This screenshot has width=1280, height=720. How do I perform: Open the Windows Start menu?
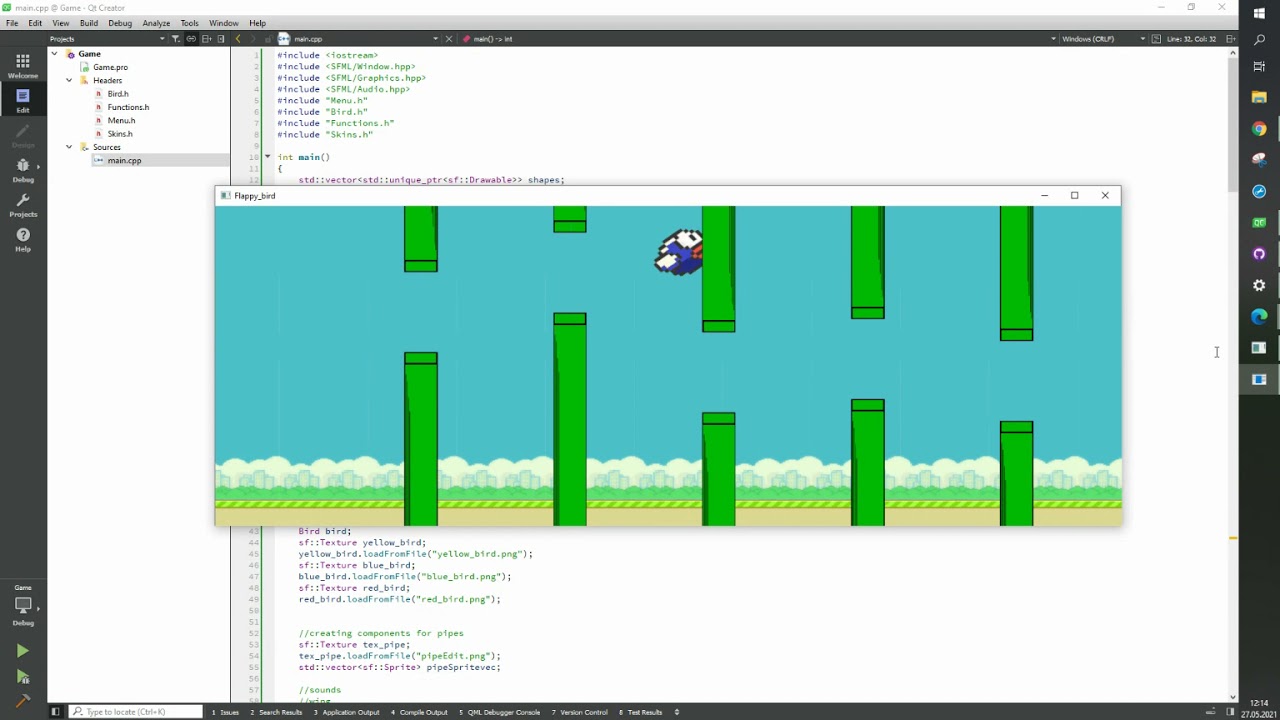coord(1259,12)
